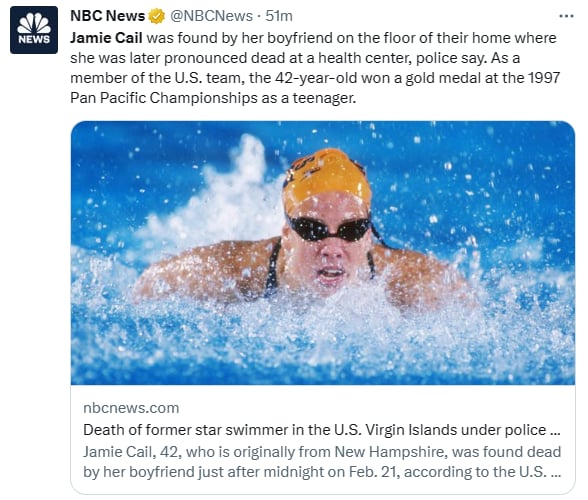Image resolution: width=588 pixels, height=500 pixels.
Task: Select the bold Jamie Cail name
Action: point(106,38)
